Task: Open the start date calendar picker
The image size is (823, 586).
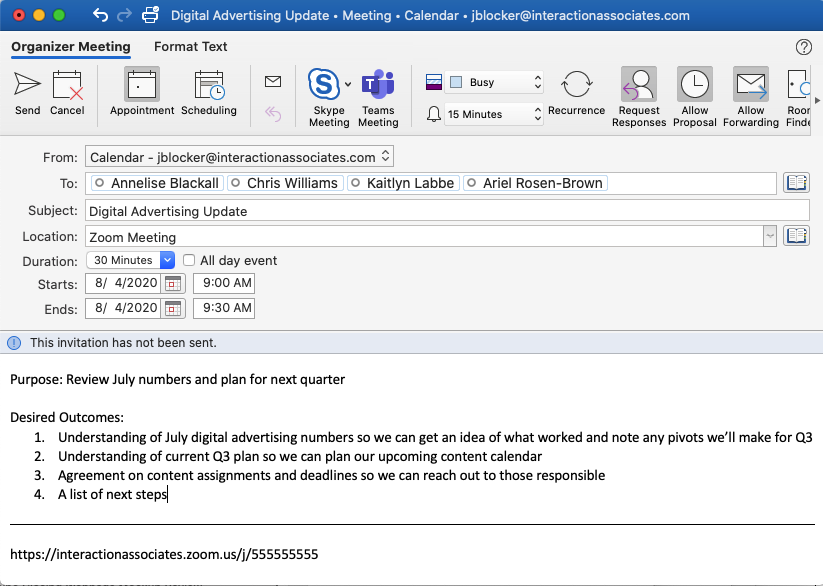Action: click(x=174, y=284)
